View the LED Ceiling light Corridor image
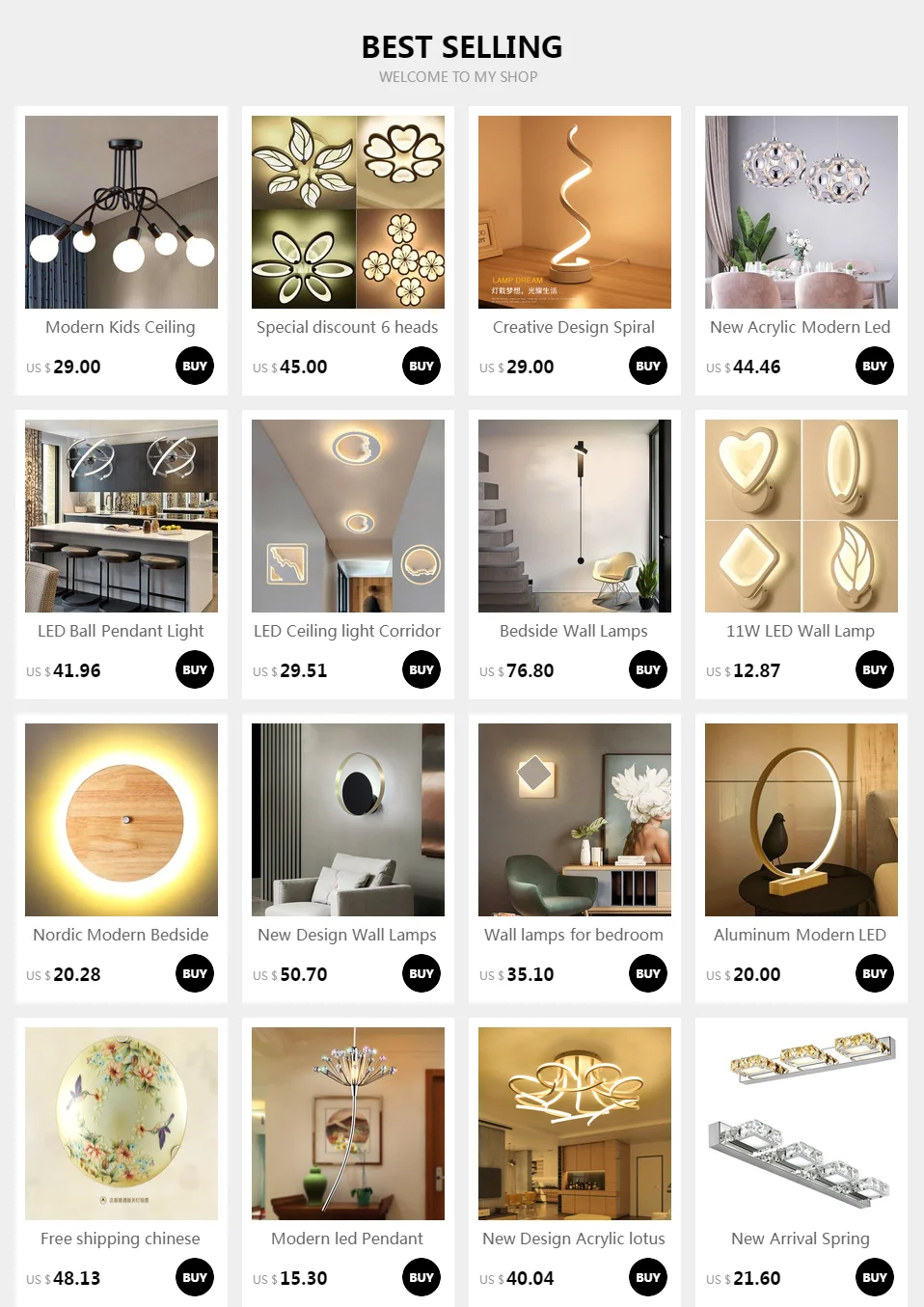The height and width of the screenshot is (1307, 924). click(348, 516)
